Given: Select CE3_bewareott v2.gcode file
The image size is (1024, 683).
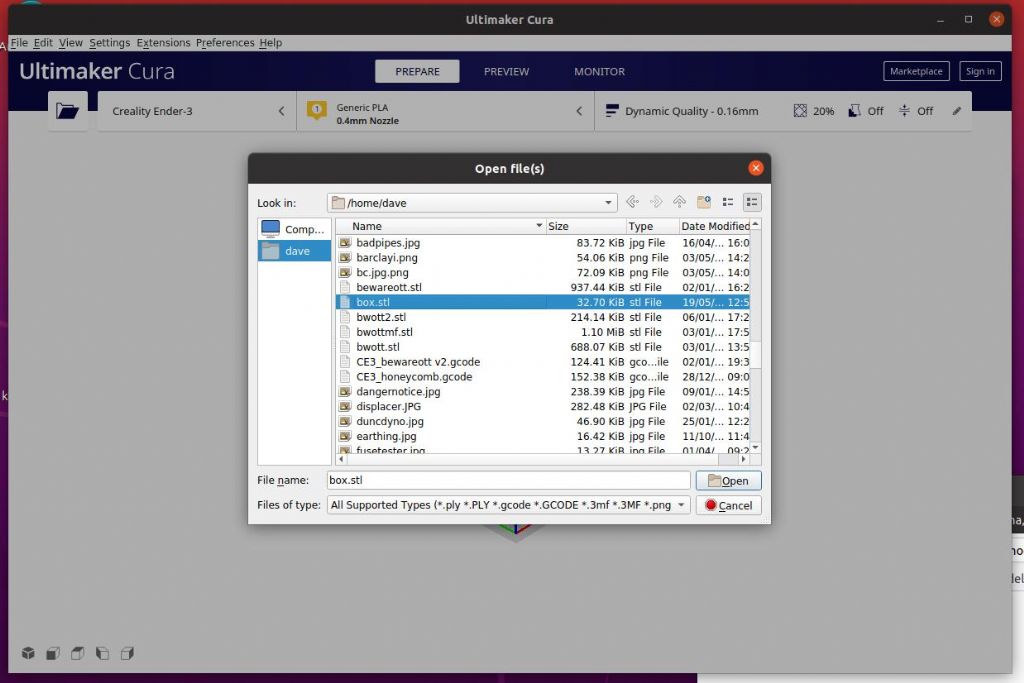Looking at the screenshot, I should [543, 362].
